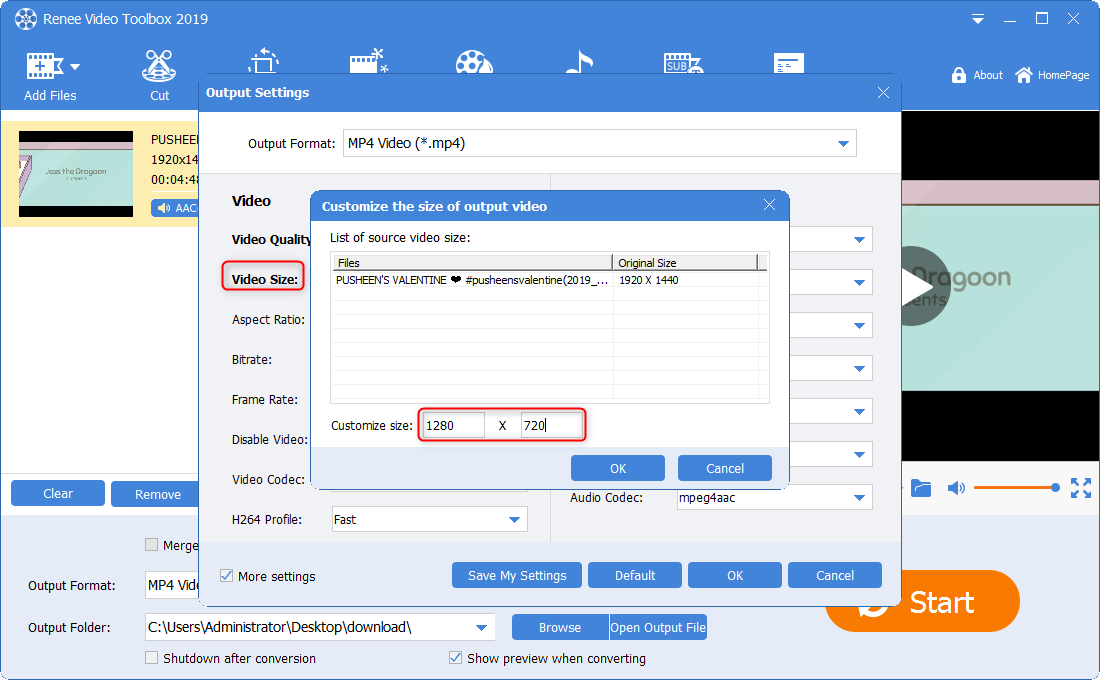Mute the preview volume speaker icon

(956, 488)
